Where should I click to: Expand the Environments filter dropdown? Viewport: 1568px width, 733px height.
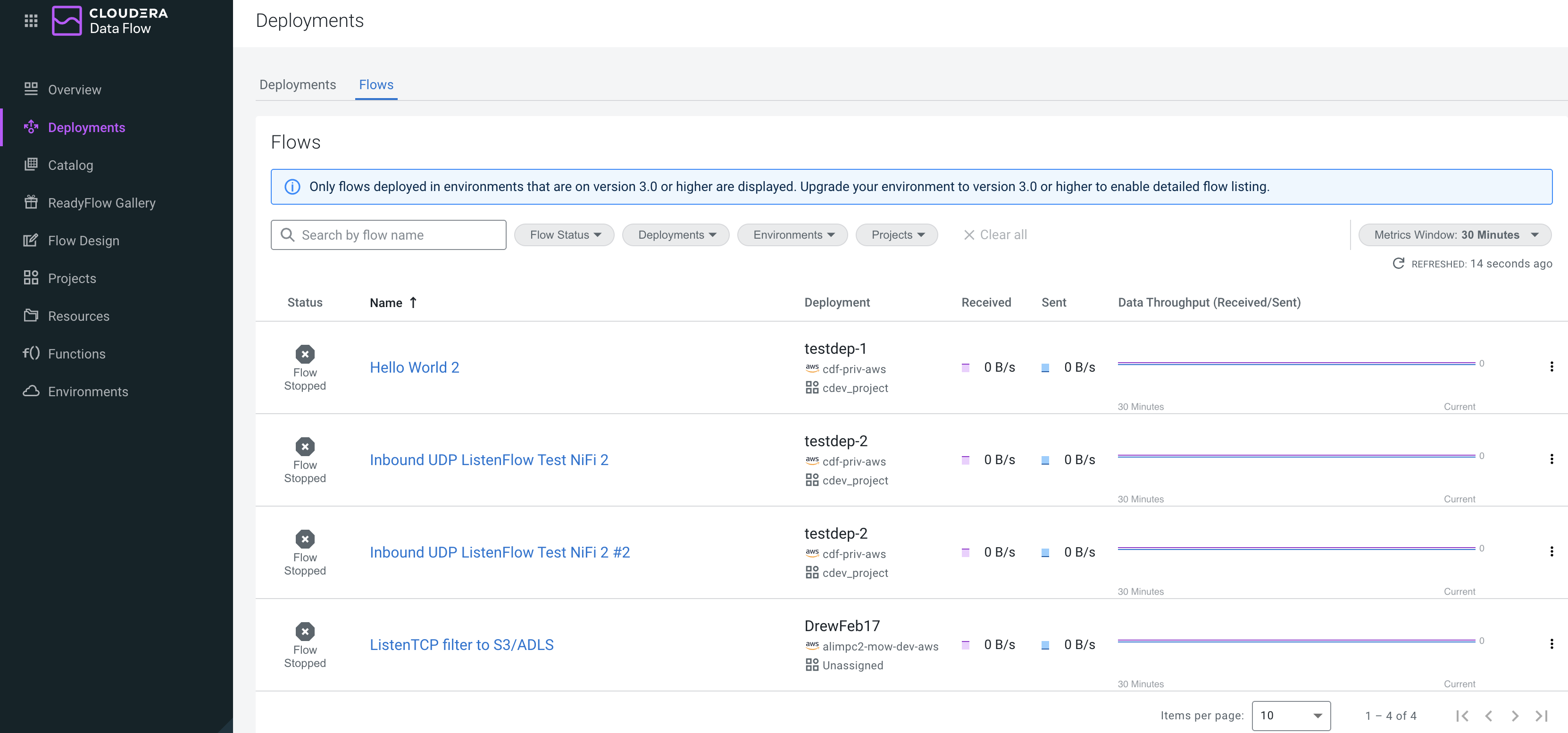click(x=792, y=235)
